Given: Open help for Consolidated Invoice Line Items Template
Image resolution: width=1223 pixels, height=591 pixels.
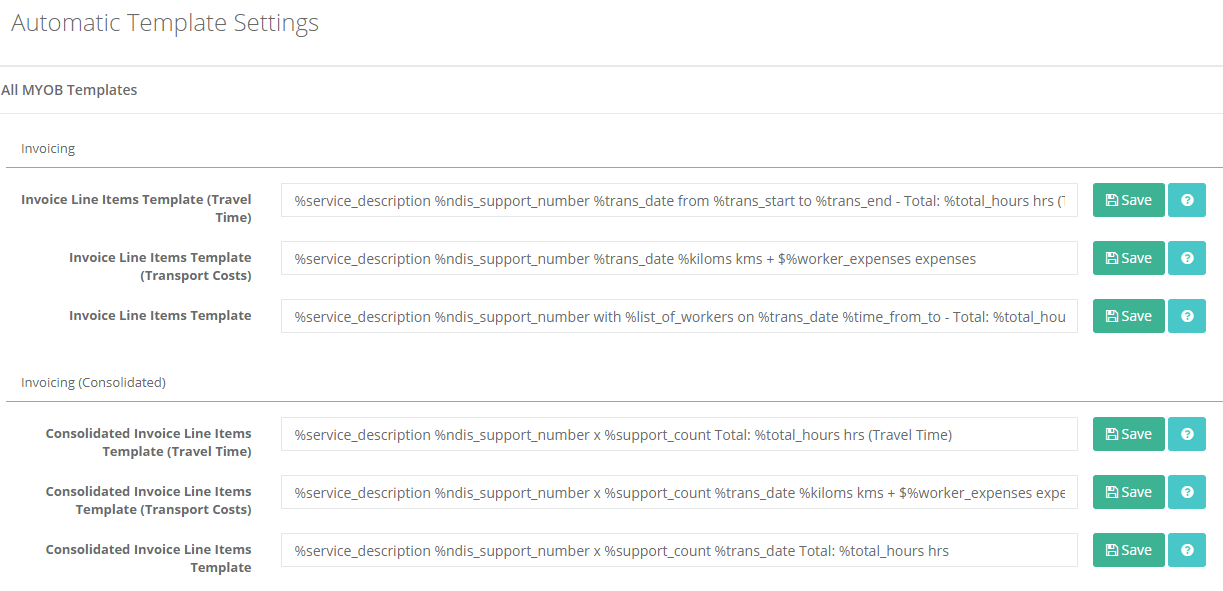Looking at the screenshot, I should tap(1187, 550).
